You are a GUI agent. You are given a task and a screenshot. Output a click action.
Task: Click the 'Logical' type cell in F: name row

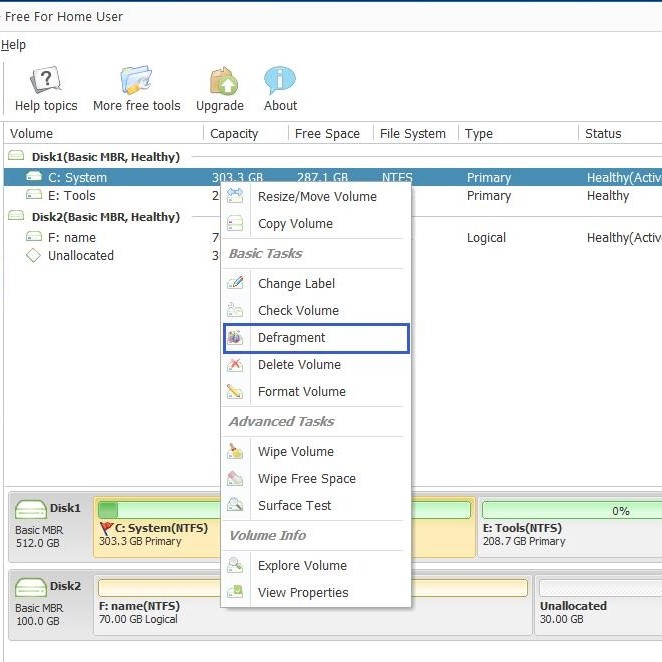(x=486, y=238)
